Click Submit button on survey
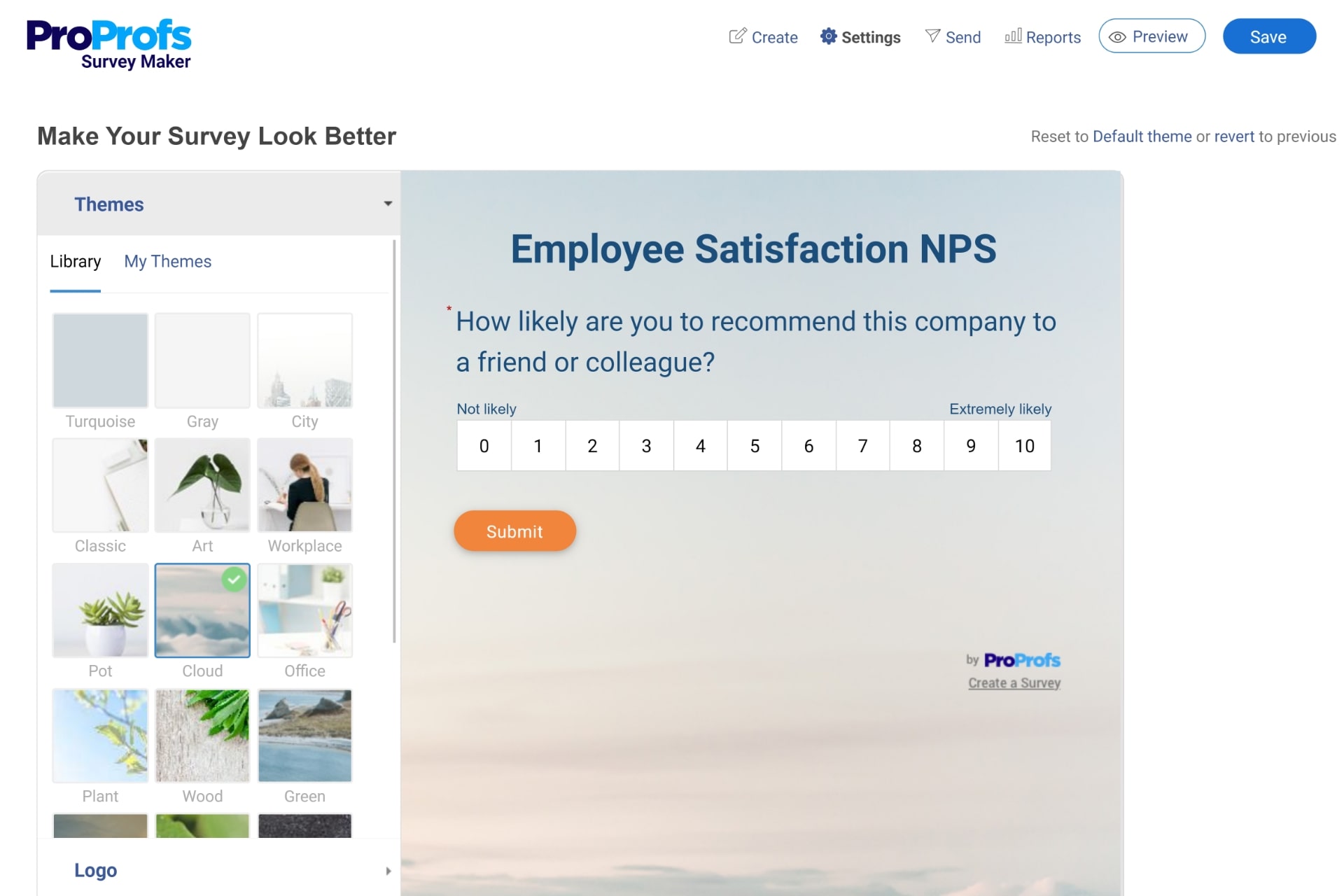The width and height of the screenshot is (1344, 896). click(514, 531)
